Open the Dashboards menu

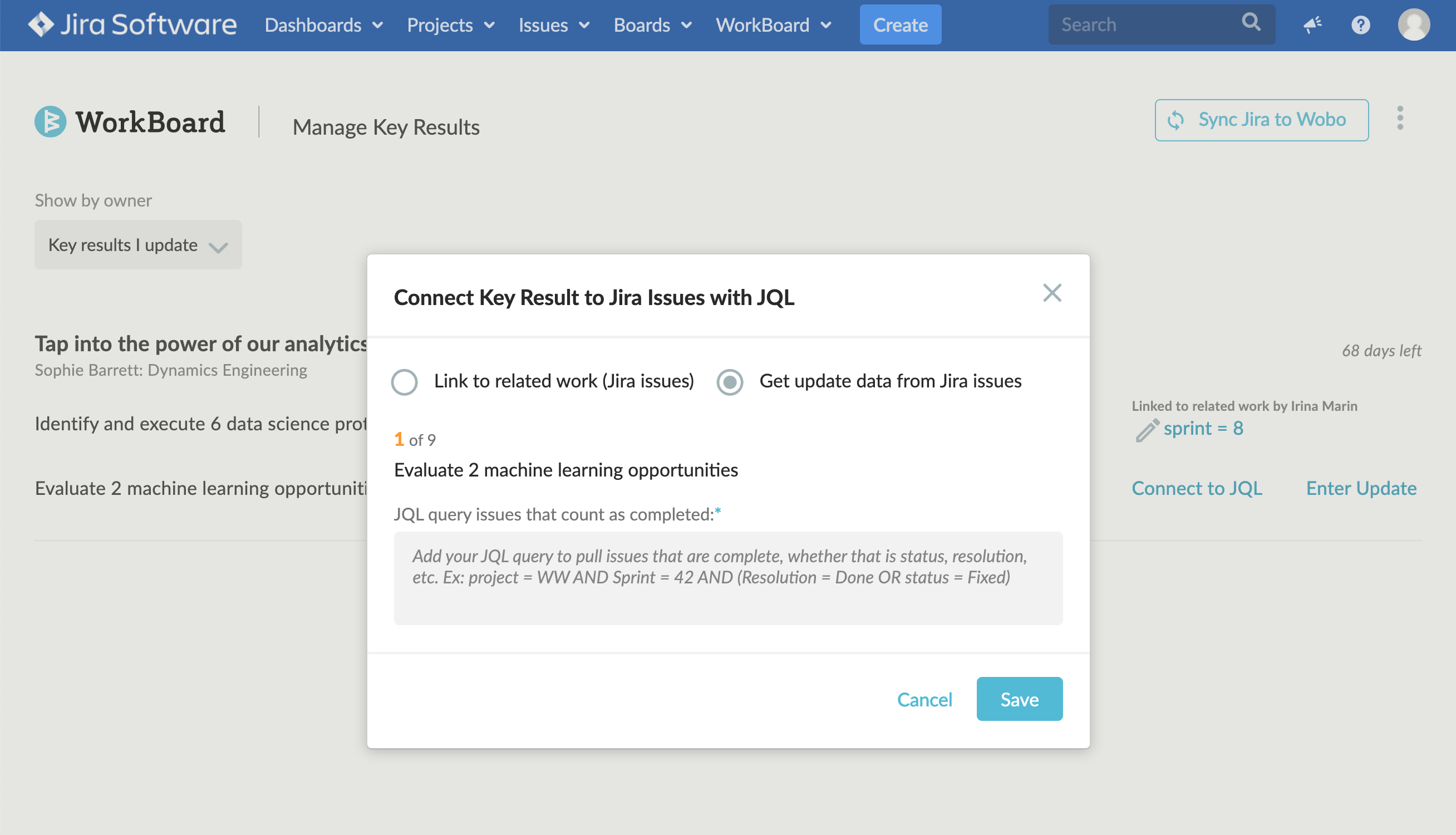point(324,24)
